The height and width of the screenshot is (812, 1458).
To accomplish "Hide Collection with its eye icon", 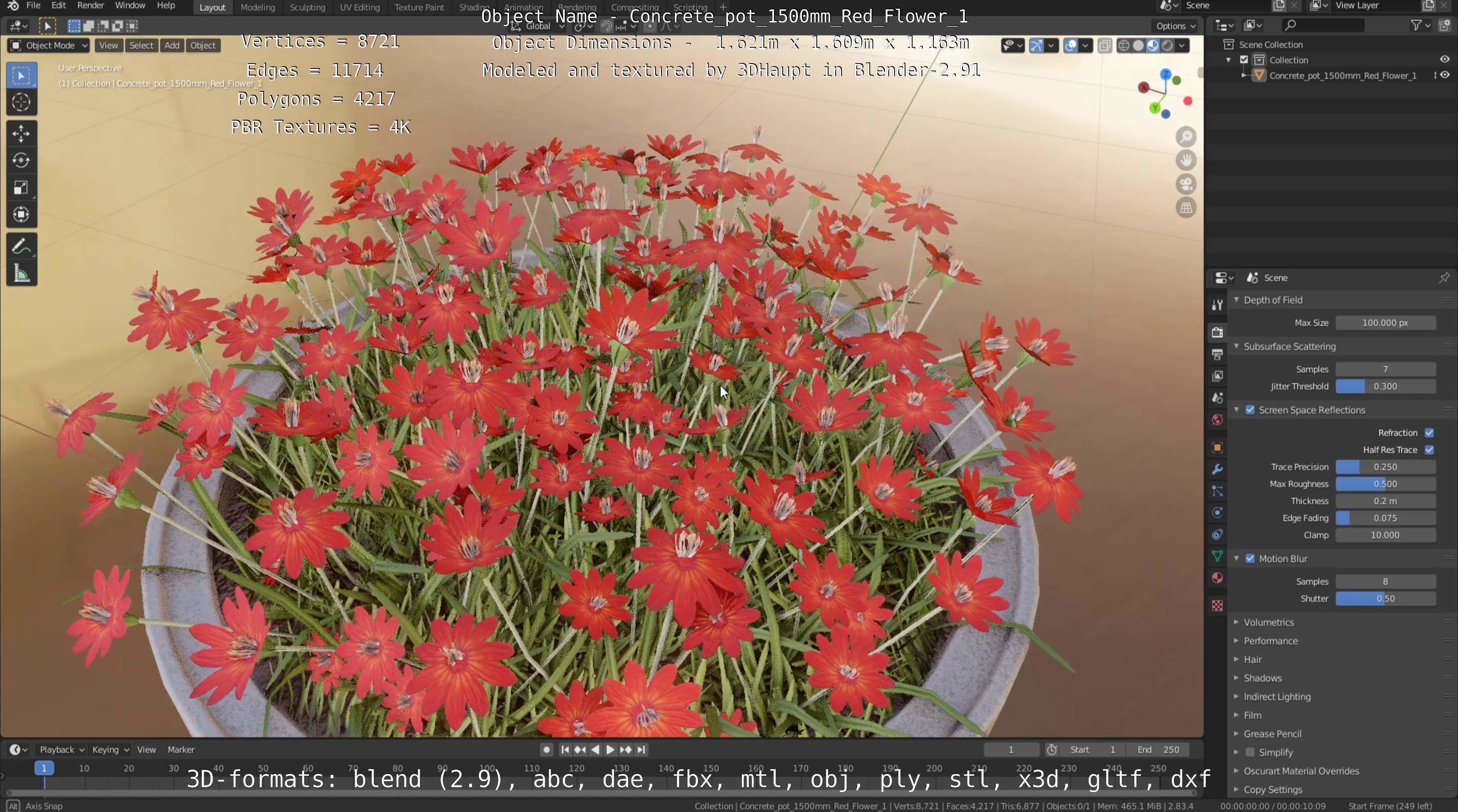I will click(1445, 59).
